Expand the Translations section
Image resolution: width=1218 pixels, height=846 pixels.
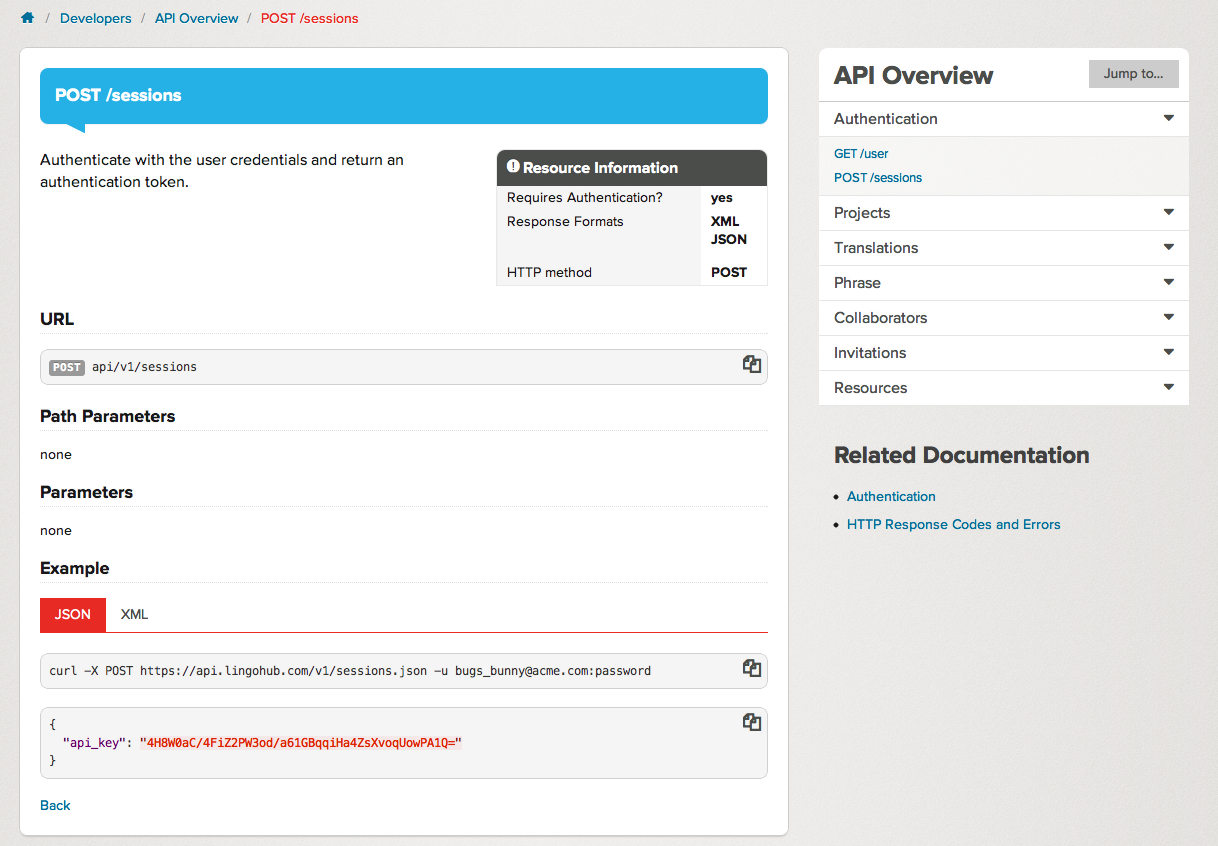[x=1168, y=248]
